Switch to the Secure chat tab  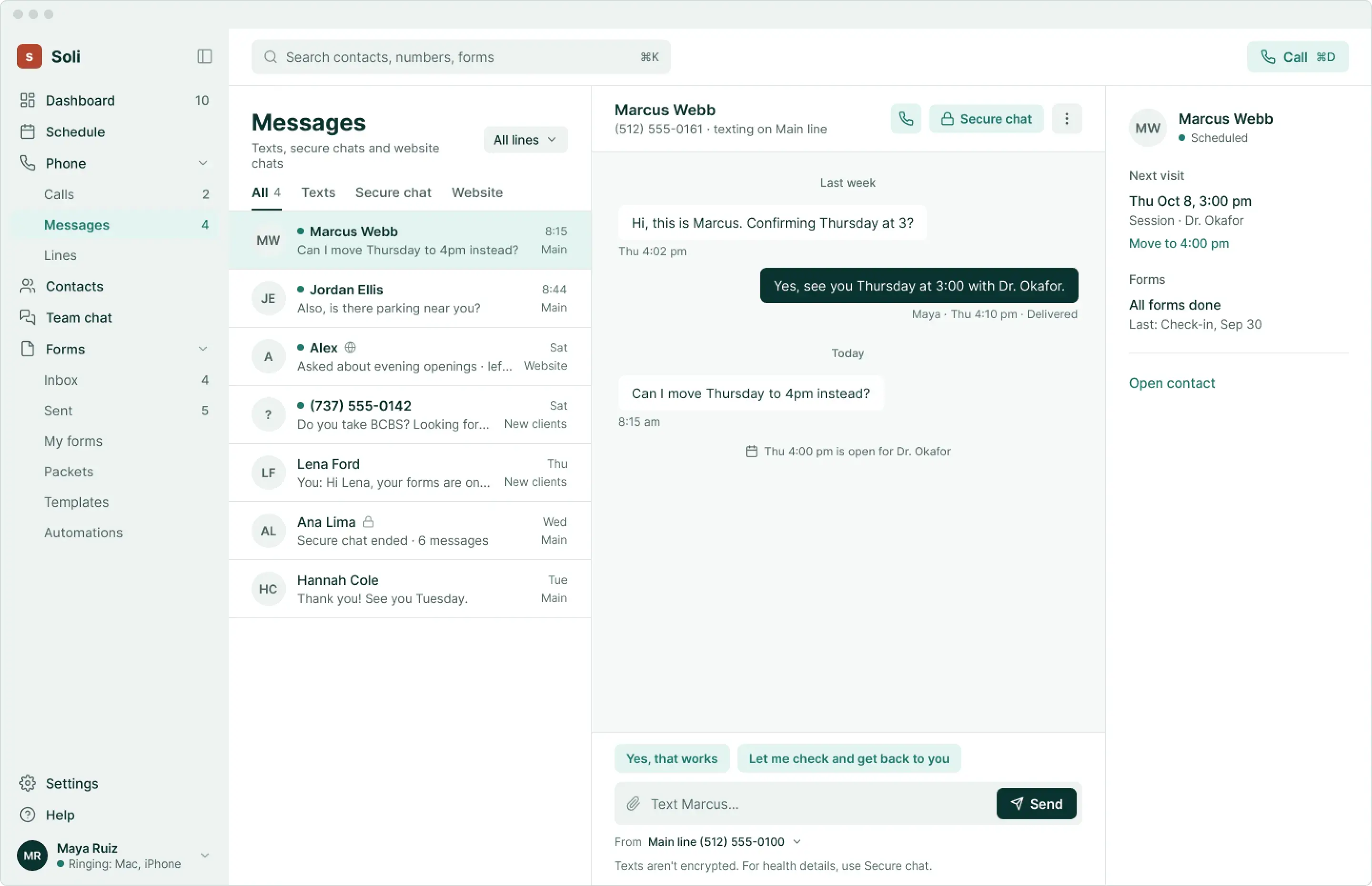point(393,193)
